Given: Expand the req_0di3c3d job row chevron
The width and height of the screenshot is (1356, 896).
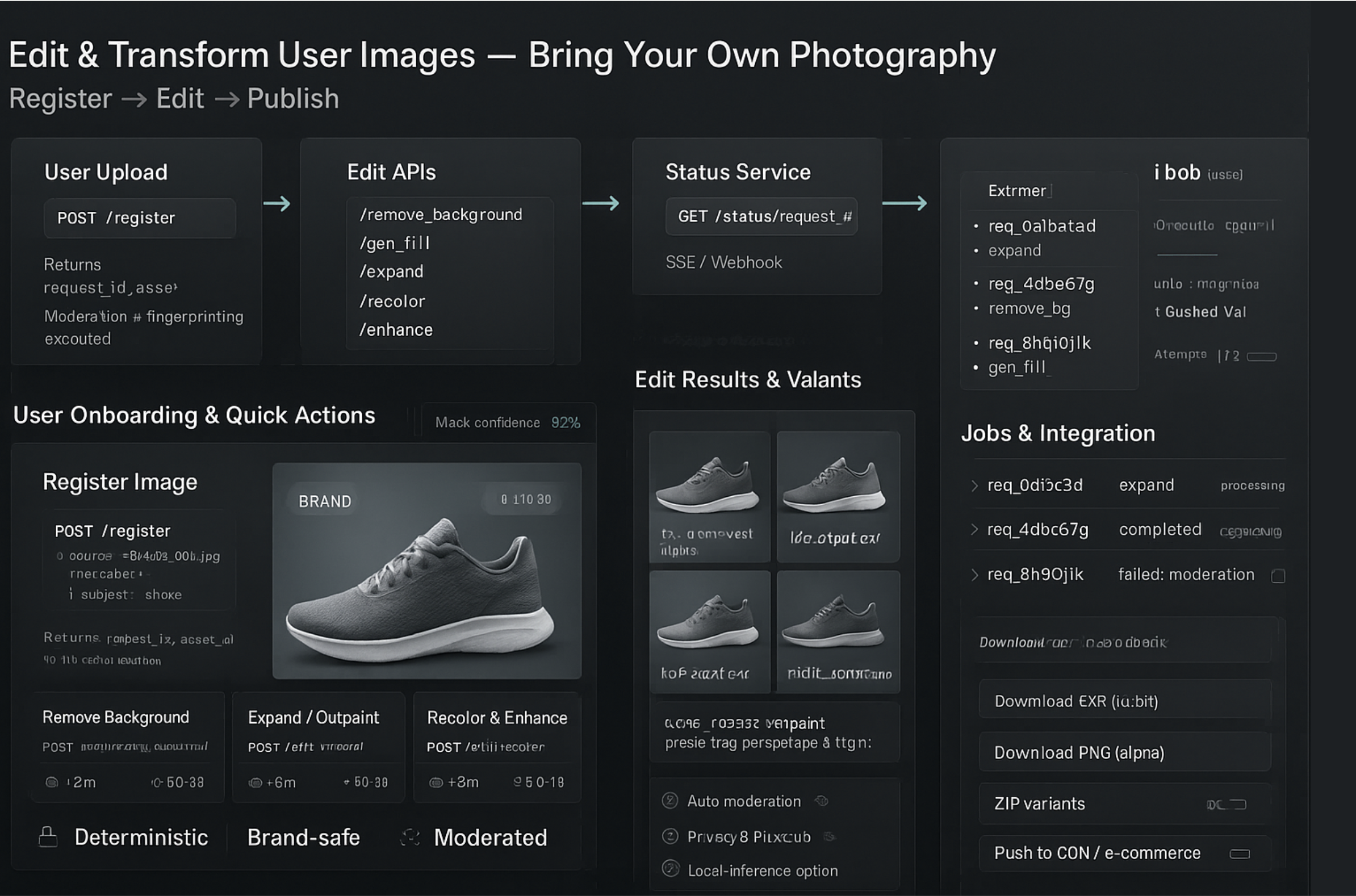Looking at the screenshot, I should 974,485.
